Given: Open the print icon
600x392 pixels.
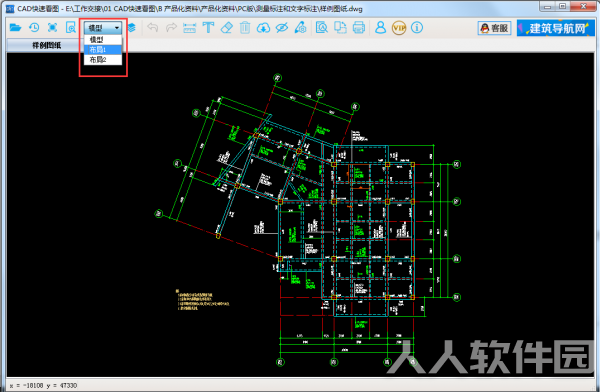Looking at the screenshot, I should (x=359, y=28).
